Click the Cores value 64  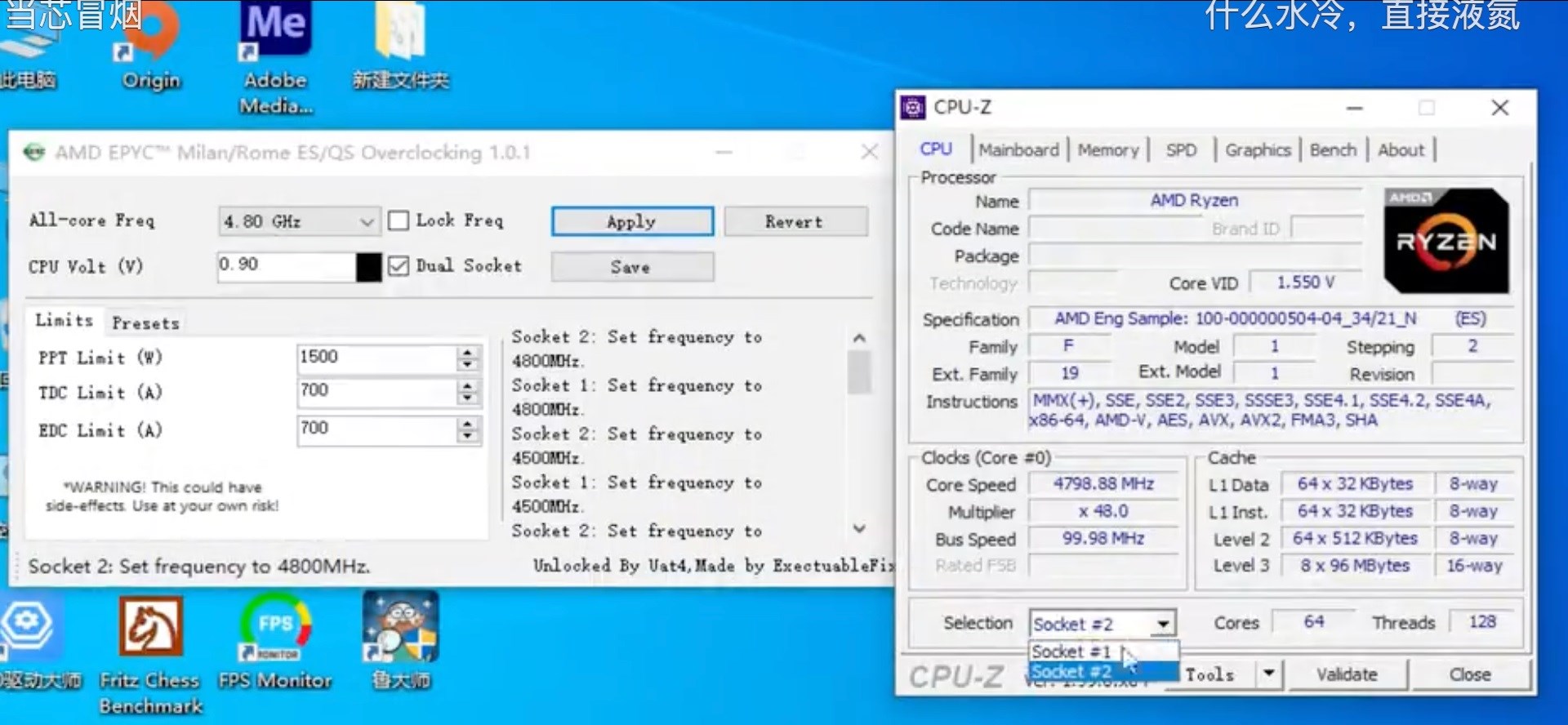(x=1314, y=622)
